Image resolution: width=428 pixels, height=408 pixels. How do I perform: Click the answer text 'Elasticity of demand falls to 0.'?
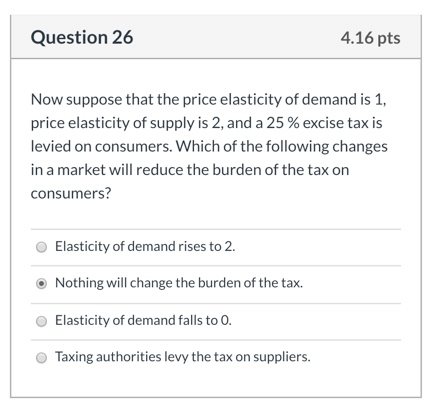143,320
